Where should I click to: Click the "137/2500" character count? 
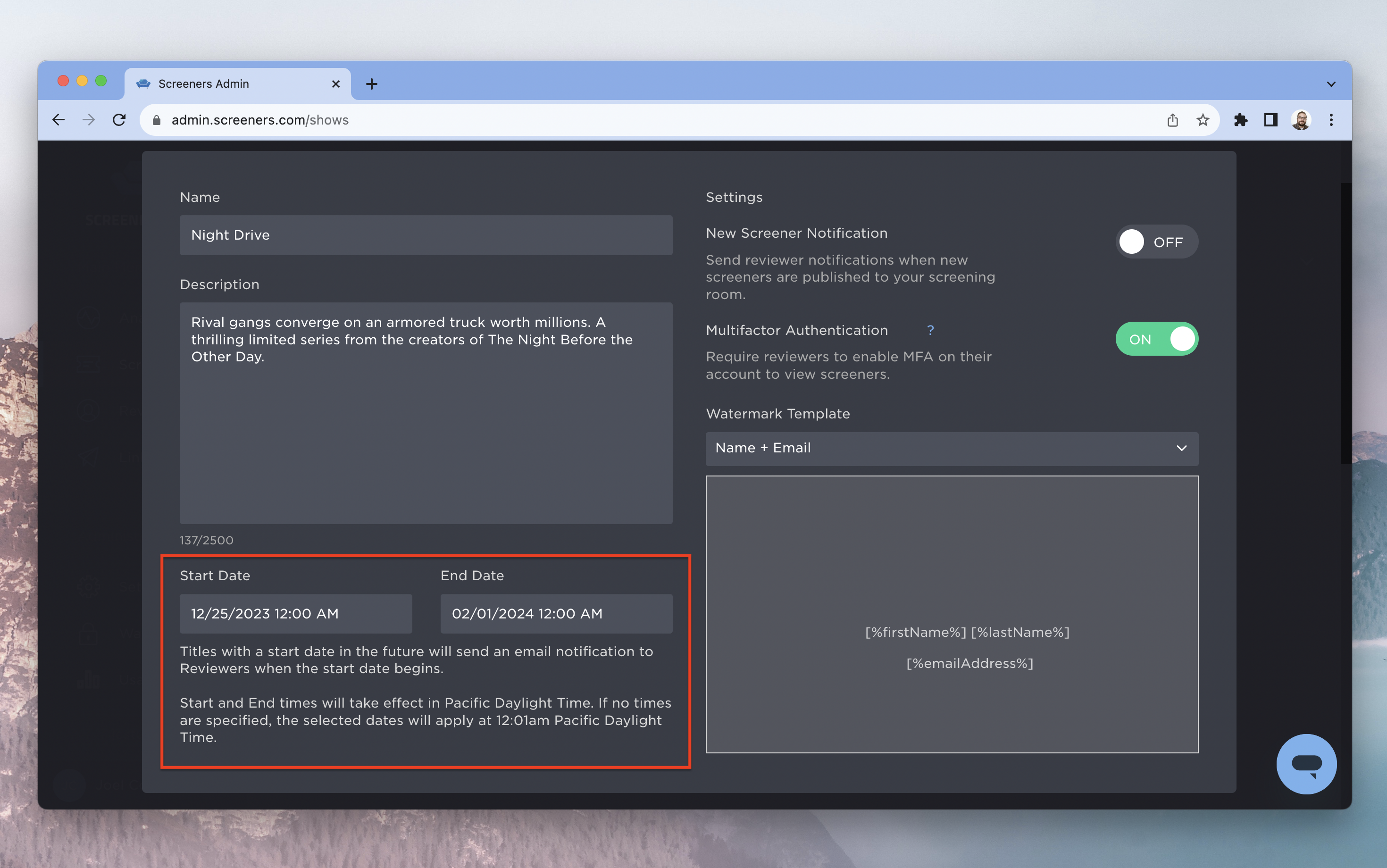pos(206,540)
